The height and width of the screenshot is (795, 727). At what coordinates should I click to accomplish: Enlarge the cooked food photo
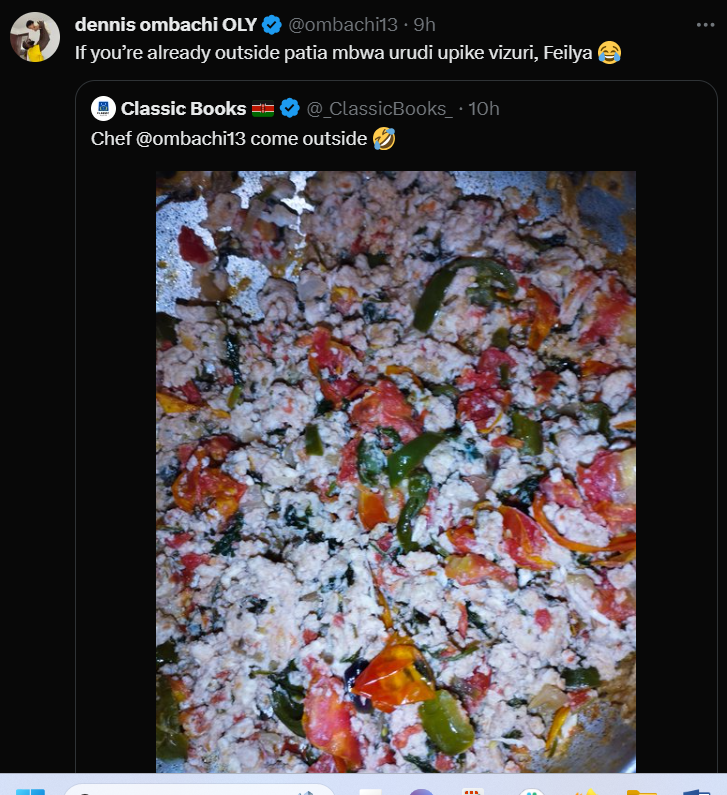click(x=395, y=470)
